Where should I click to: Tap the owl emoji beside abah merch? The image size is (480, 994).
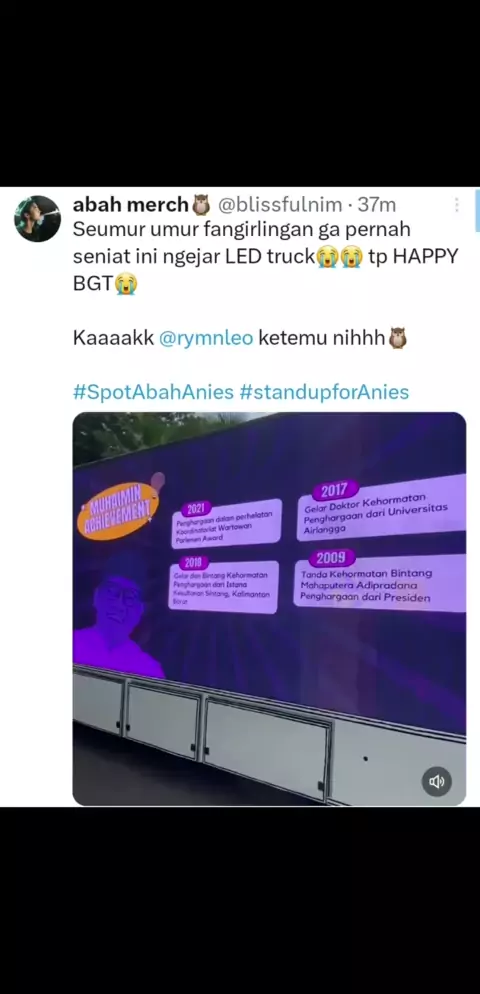click(x=201, y=205)
